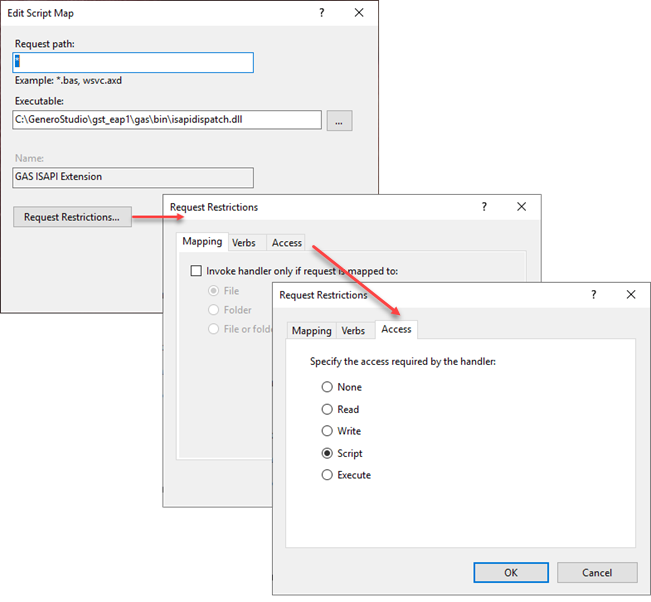Select the File radio button
This screenshot has width=651, height=602.
tap(213, 291)
